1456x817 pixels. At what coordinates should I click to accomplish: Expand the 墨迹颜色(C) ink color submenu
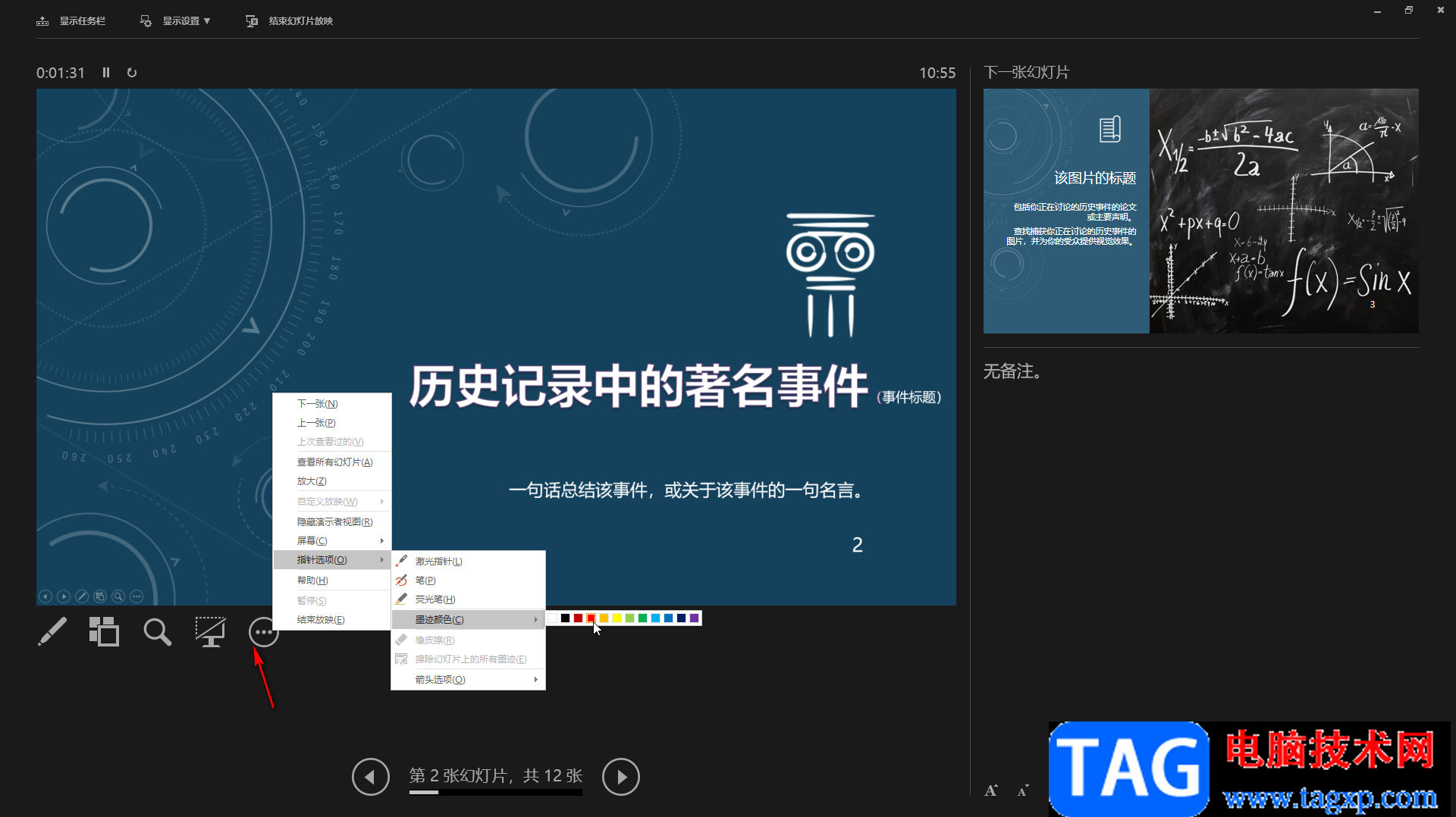(x=468, y=620)
